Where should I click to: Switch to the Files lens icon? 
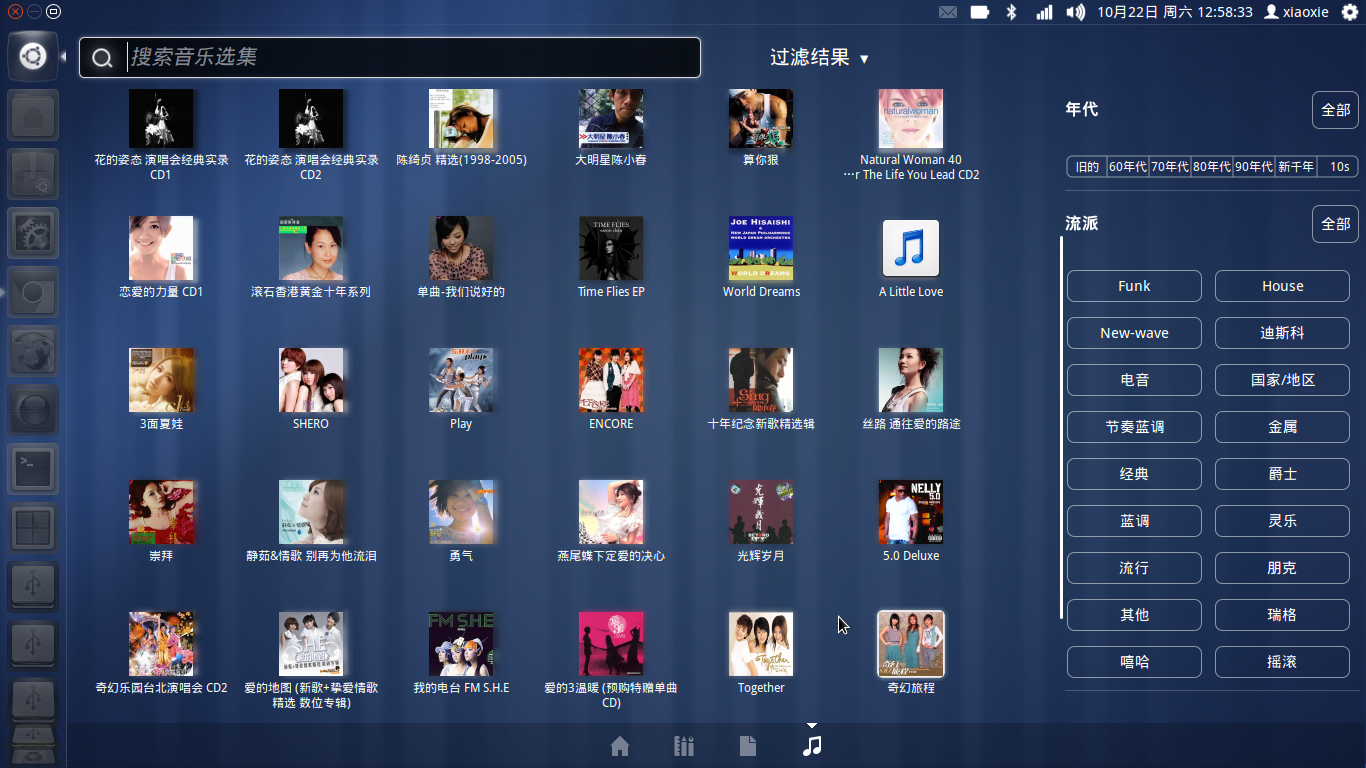coord(748,746)
